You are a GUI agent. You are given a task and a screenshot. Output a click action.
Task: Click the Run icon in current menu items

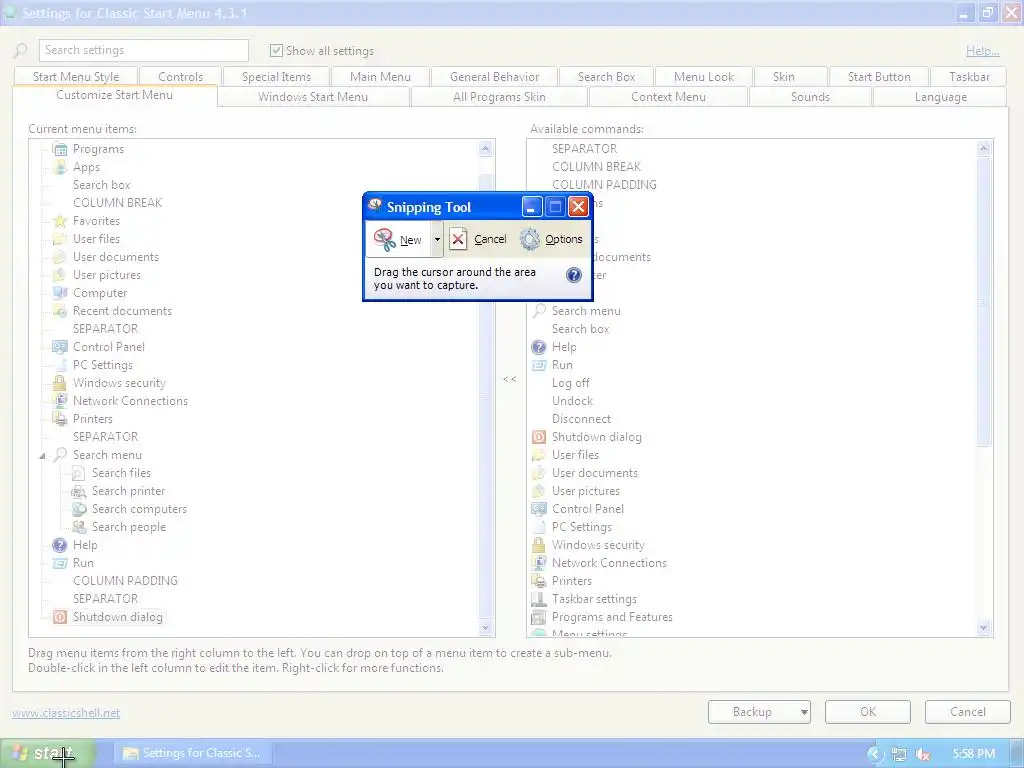point(60,563)
